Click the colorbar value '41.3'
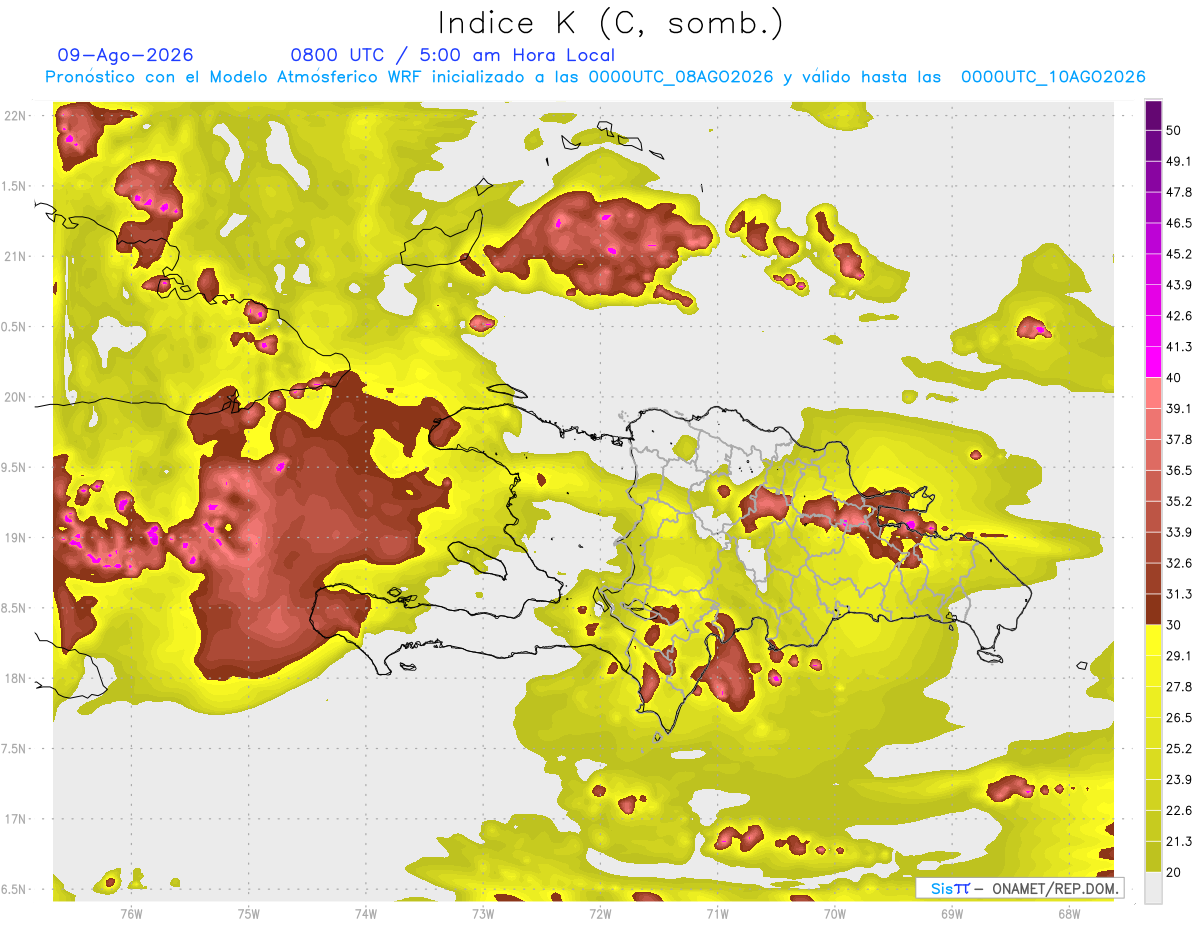Screen dimensions: 1200x927 1178,347
